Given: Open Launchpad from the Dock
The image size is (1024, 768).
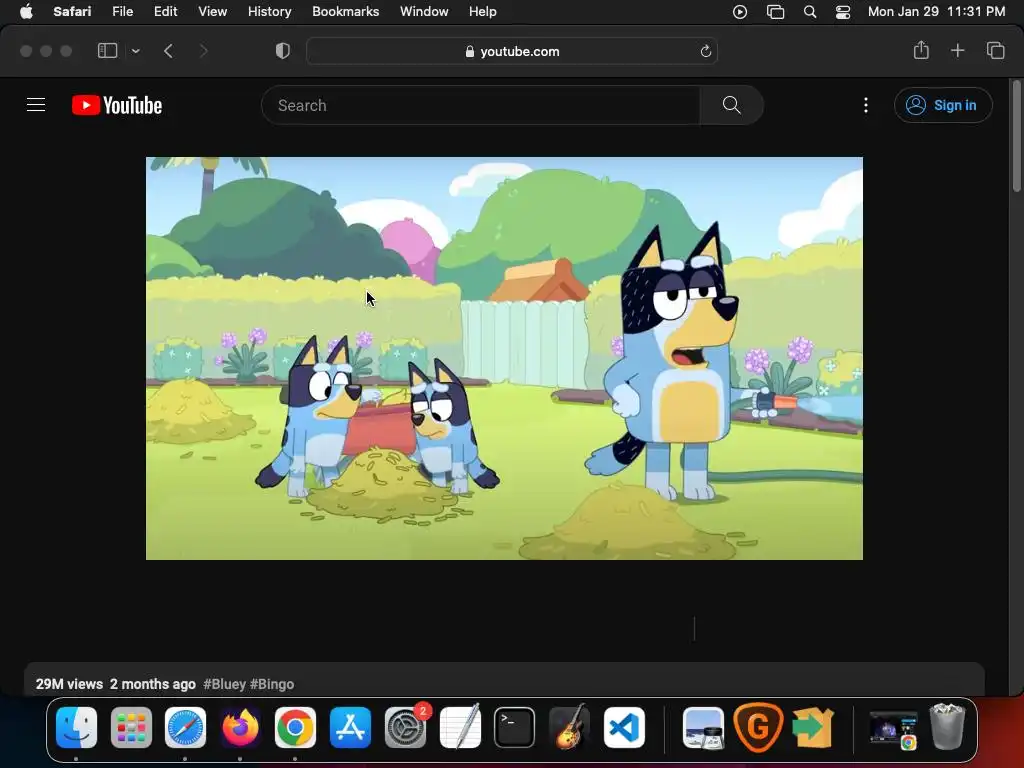Looking at the screenshot, I should tap(131, 727).
